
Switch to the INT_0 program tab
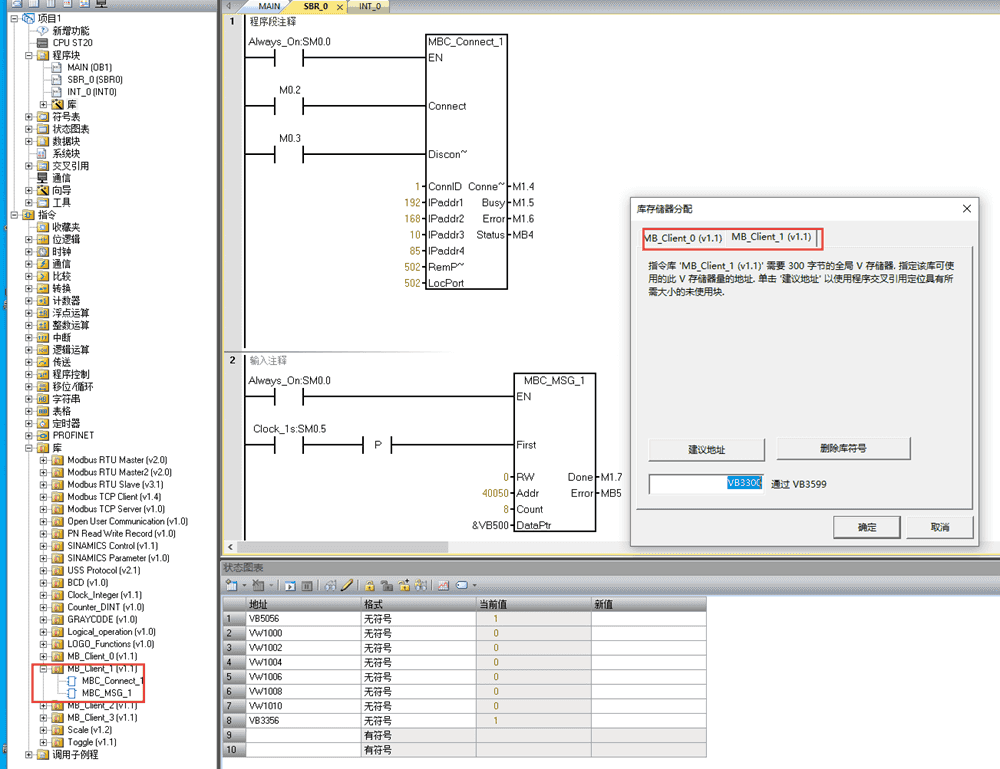tap(368, 7)
